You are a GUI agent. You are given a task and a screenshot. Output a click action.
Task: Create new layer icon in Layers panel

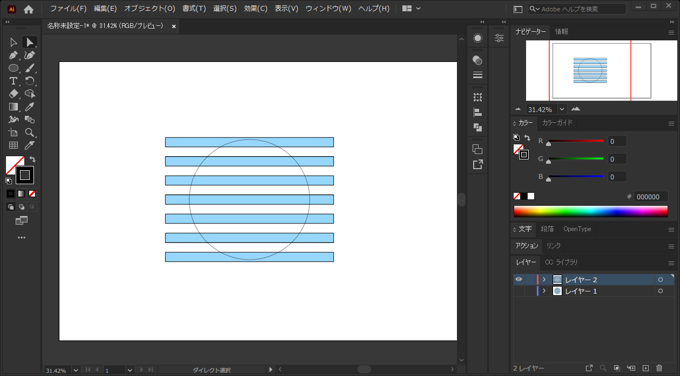645,368
